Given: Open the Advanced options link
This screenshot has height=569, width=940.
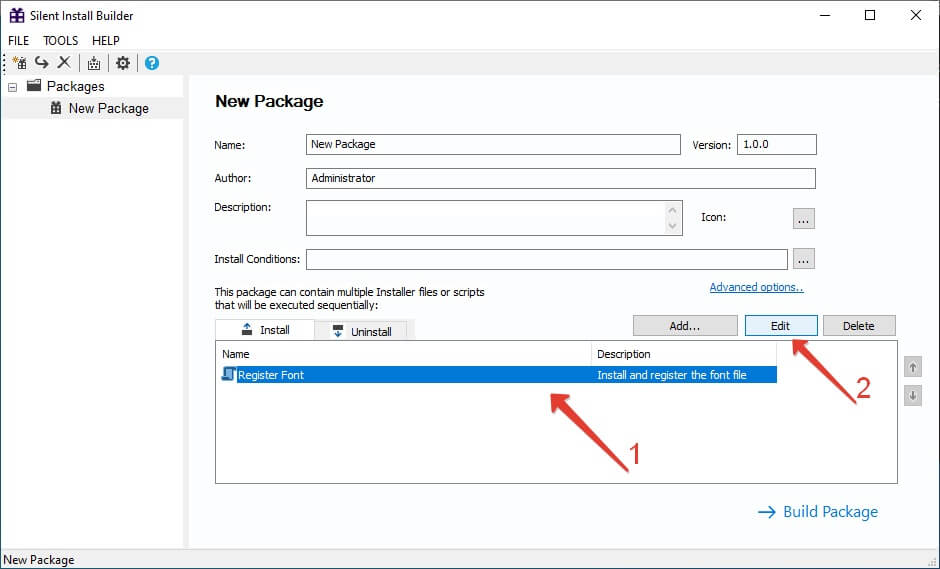Looking at the screenshot, I should coord(757,287).
